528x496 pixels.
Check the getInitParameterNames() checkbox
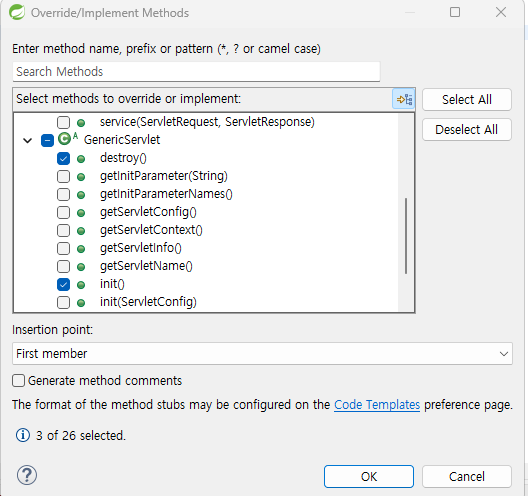click(63, 194)
